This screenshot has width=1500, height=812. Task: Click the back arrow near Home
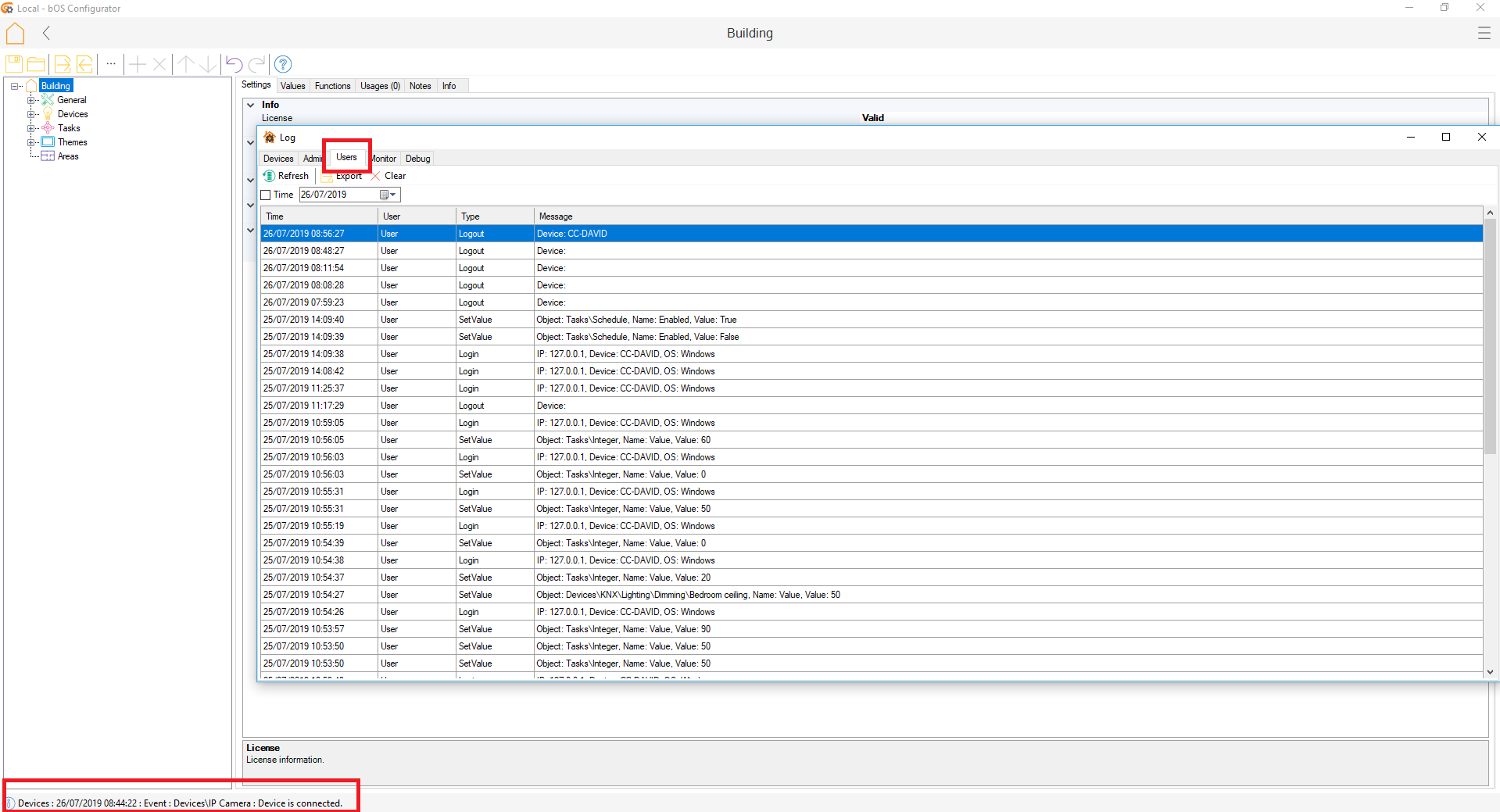[x=46, y=33]
